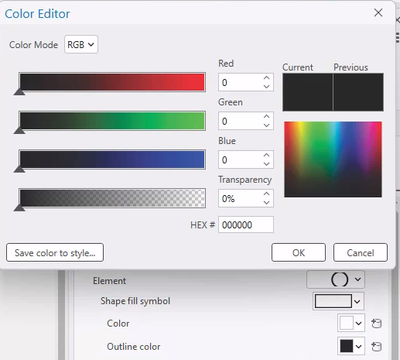Increase Green value with up arrow
The height and width of the screenshot is (360, 400).
pos(266,117)
